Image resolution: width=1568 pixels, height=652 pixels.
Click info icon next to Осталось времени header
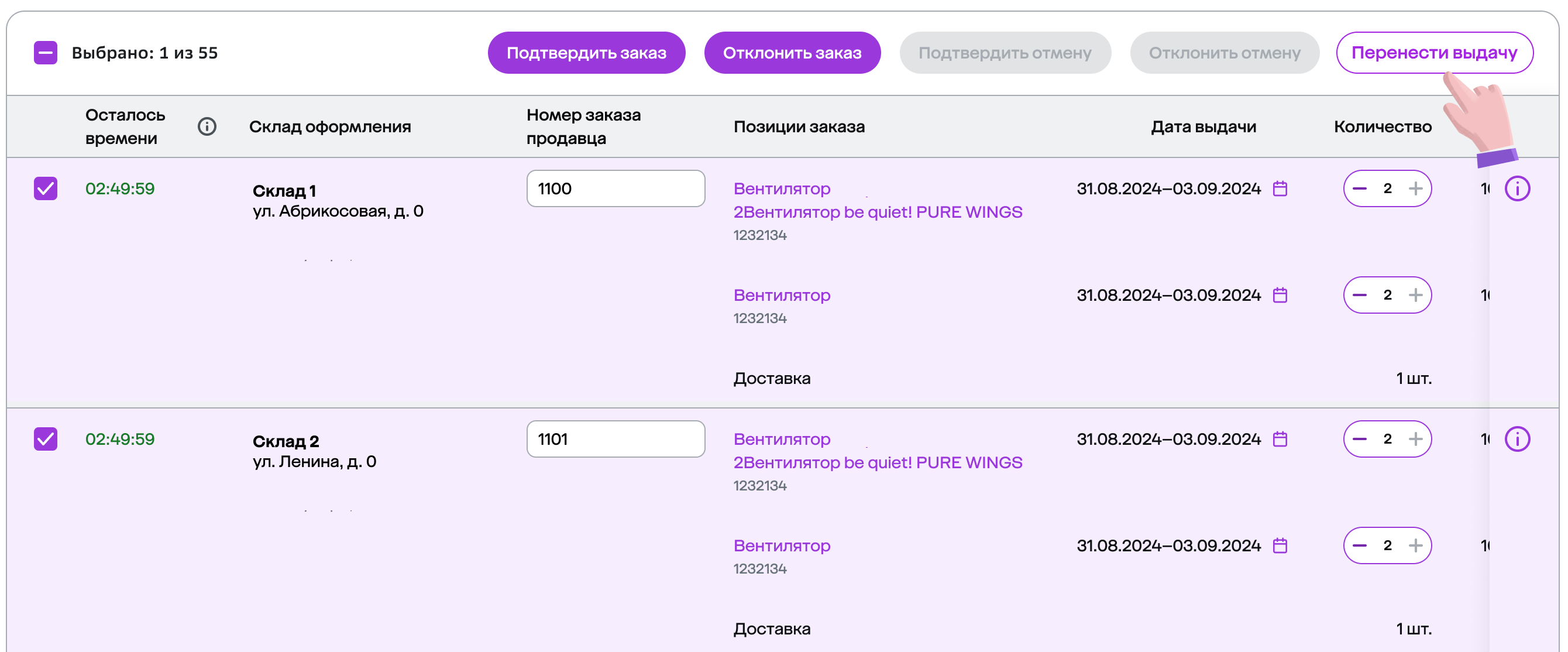[x=207, y=126]
